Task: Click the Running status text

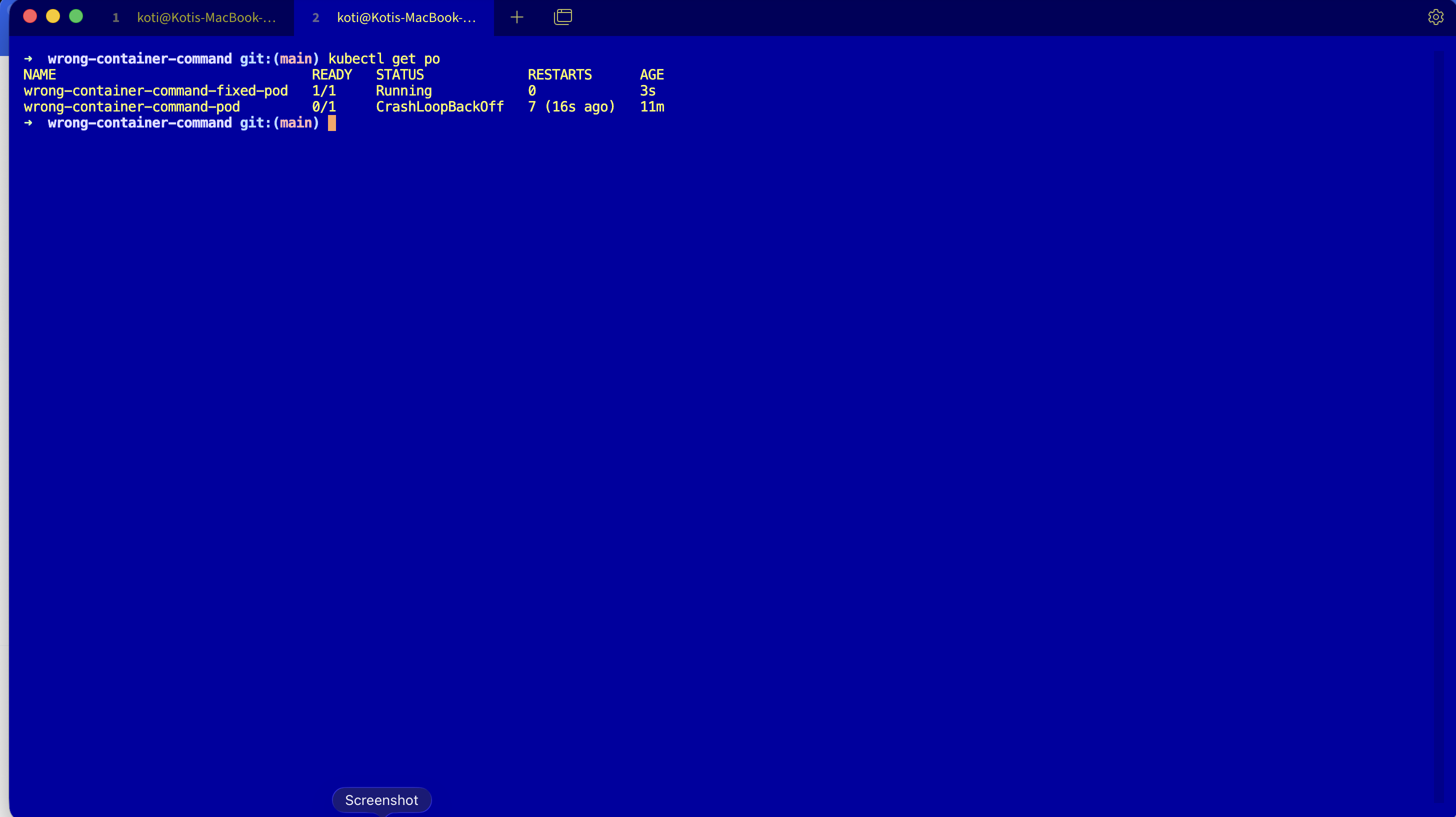Action: coord(403,90)
